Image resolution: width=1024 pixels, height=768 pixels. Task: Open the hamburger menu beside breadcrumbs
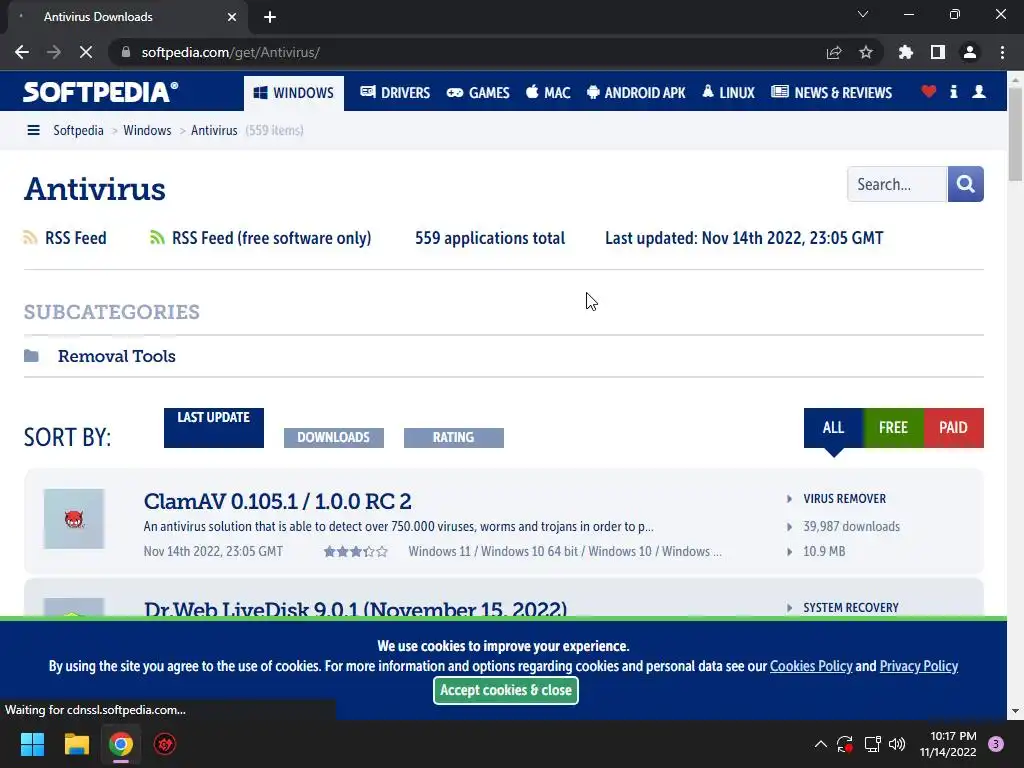click(x=33, y=131)
